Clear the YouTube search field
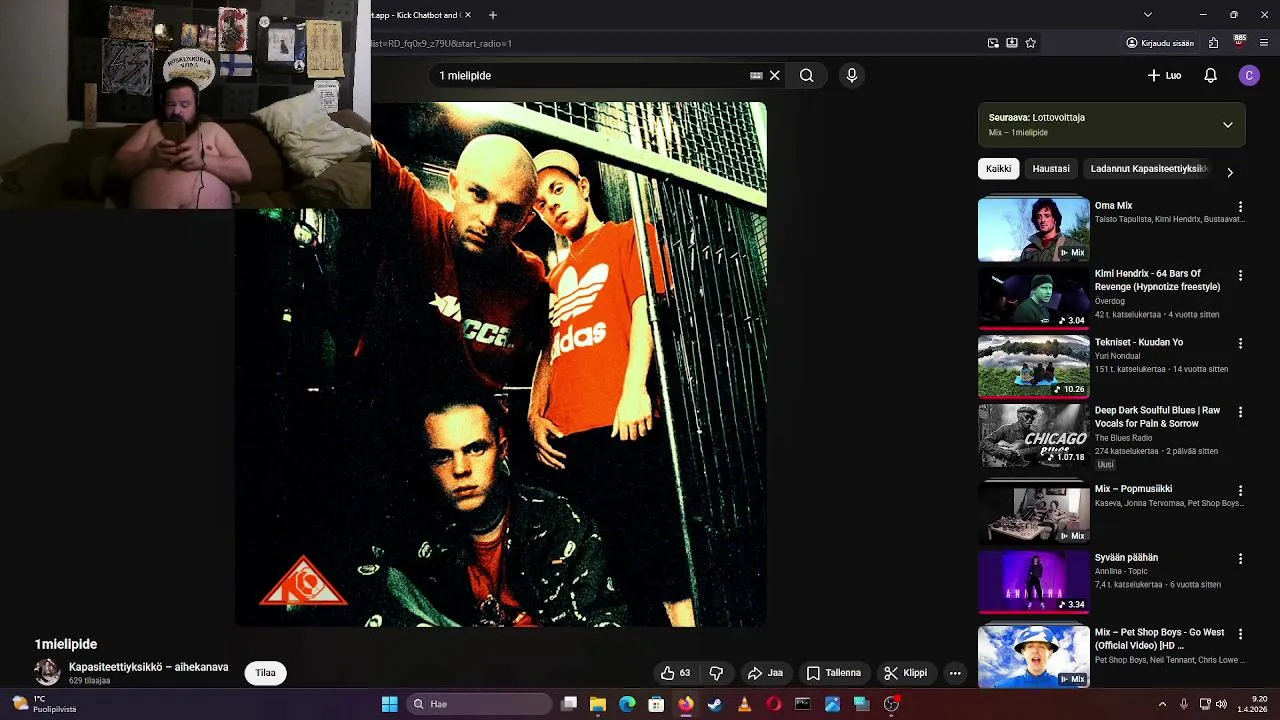The image size is (1280, 720). click(x=774, y=75)
